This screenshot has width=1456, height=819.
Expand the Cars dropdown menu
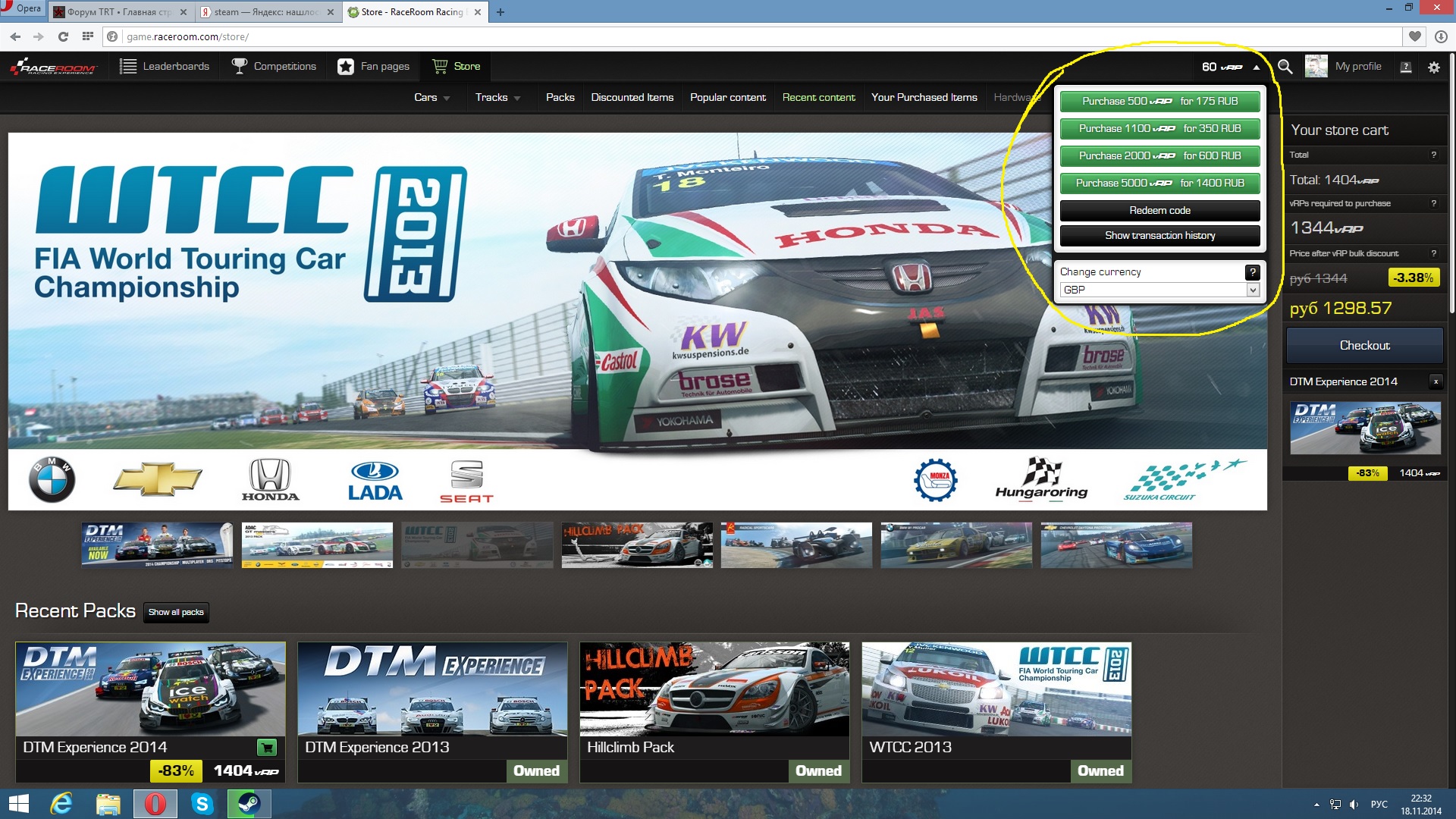432,97
